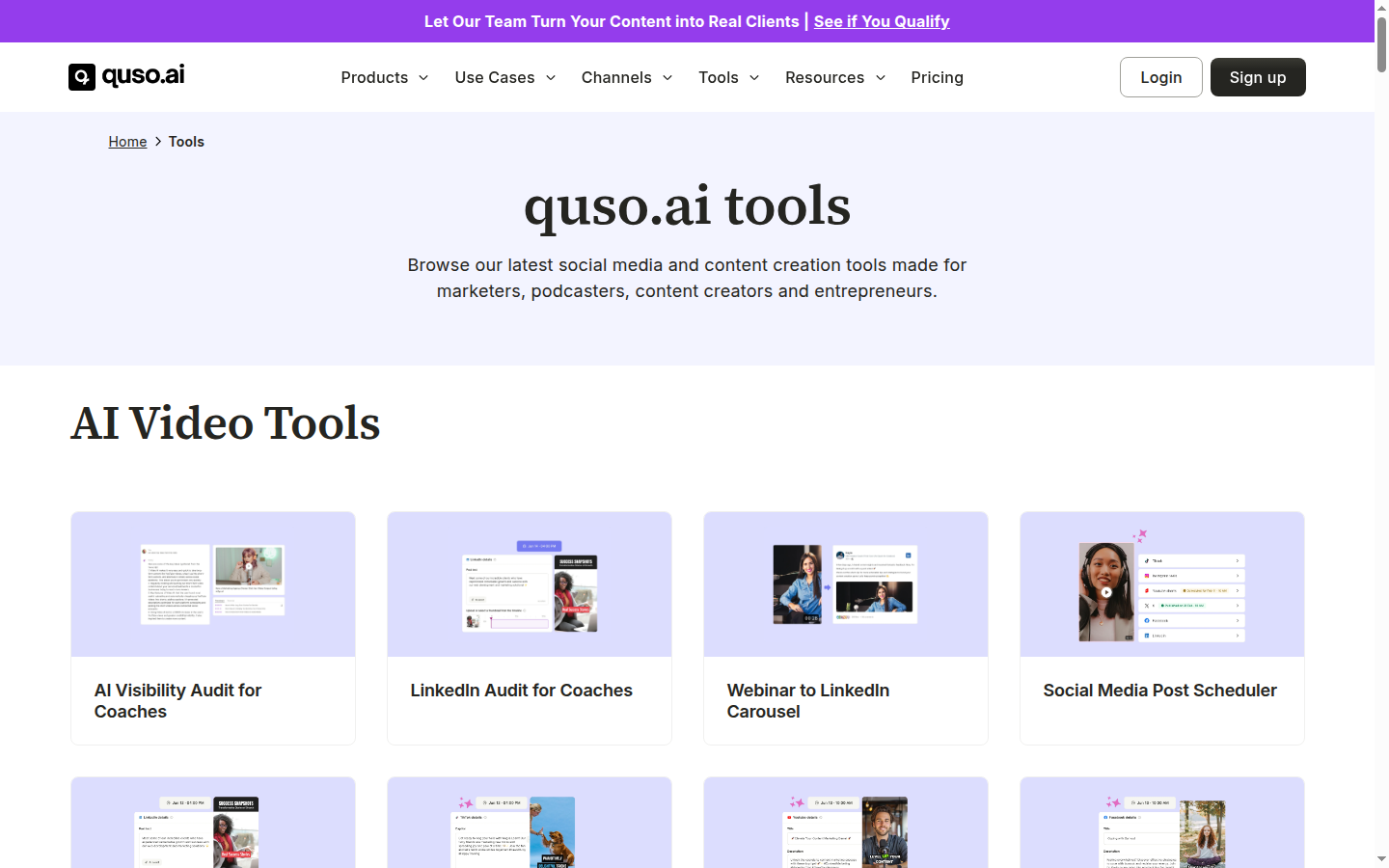Open the Products menu
The width and height of the screenshot is (1389, 868).
pos(374,77)
